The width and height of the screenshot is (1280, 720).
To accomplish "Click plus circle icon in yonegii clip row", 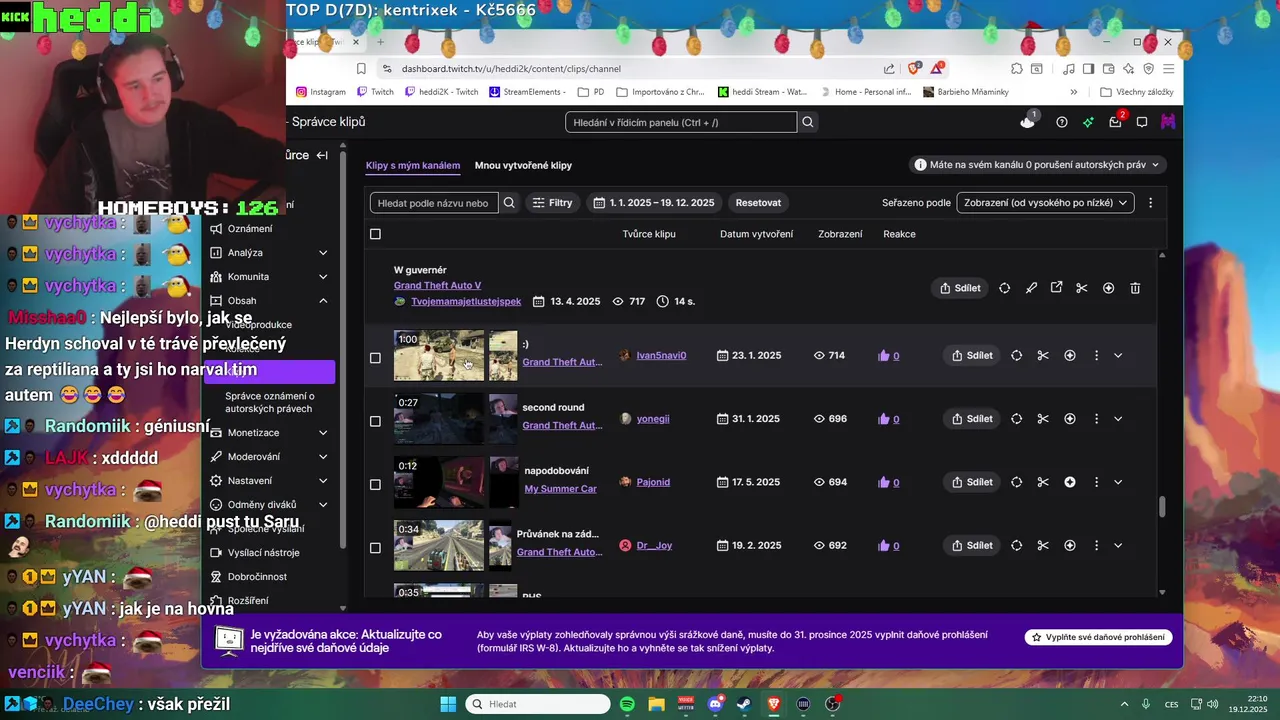I will click(x=1070, y=419).
